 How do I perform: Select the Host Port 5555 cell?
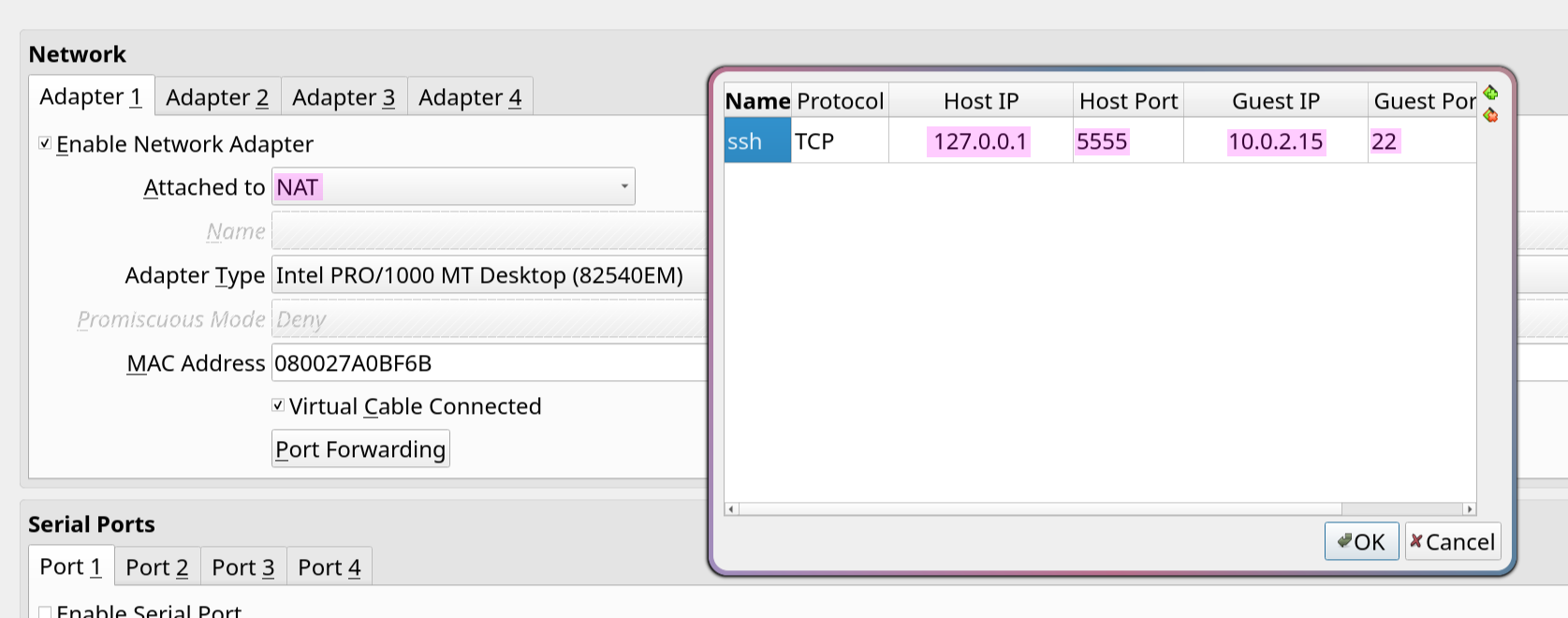1127,141
